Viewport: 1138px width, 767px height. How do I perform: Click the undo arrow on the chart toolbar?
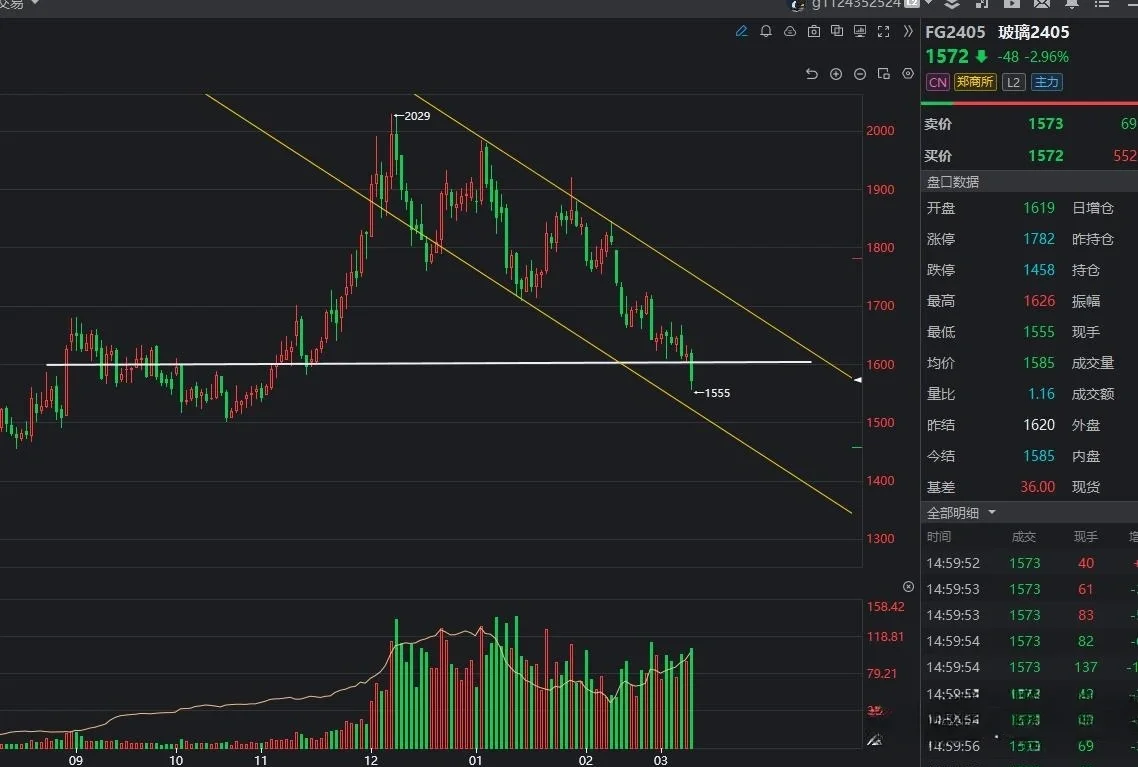(811, 73)
